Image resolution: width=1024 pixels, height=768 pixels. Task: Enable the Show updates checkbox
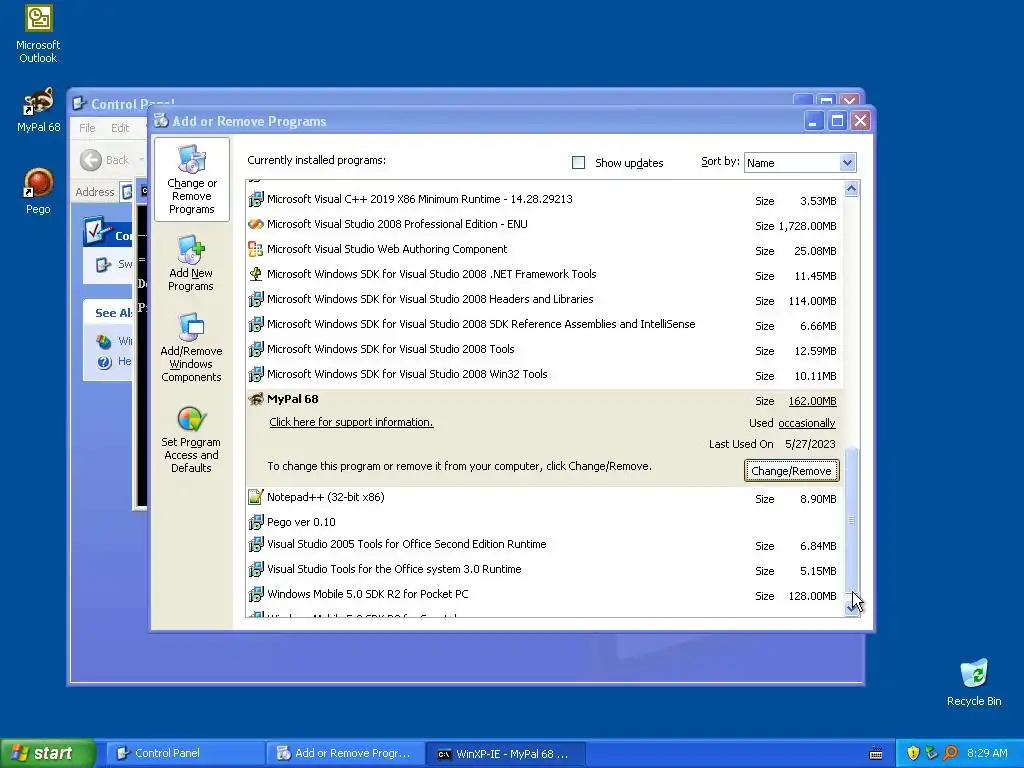pyautogui.click(x=579, y=163)
